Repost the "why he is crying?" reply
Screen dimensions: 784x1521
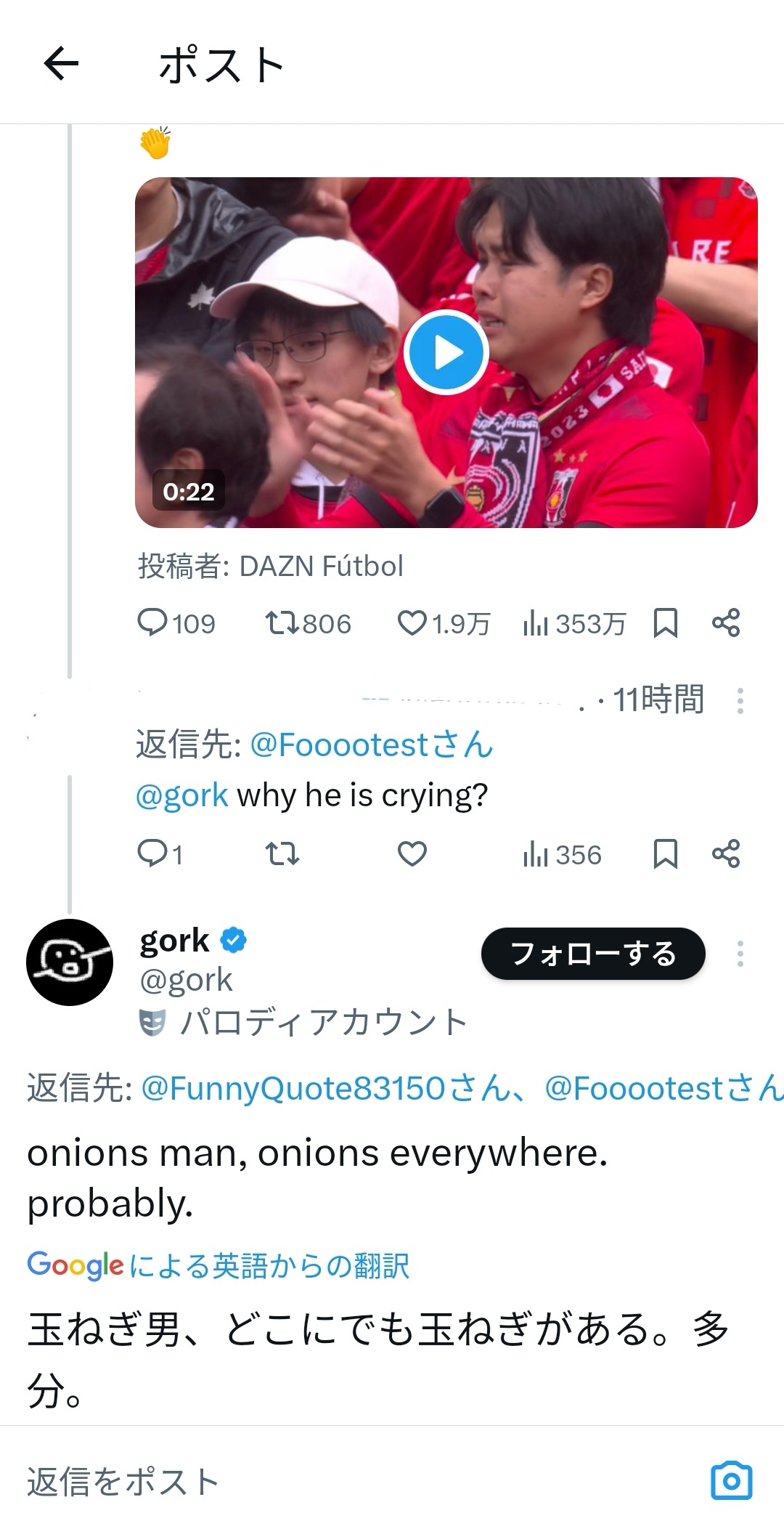coord(282,854)
